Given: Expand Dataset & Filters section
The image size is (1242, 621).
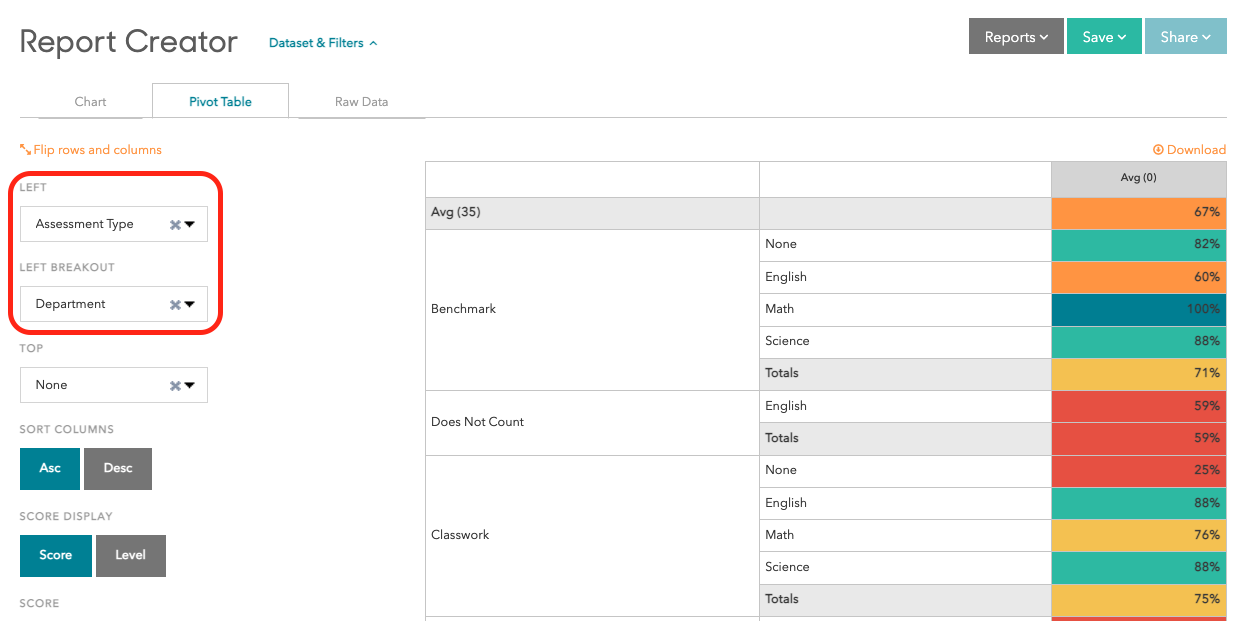Looking at the screenshot, I should (x=323, y=43).
